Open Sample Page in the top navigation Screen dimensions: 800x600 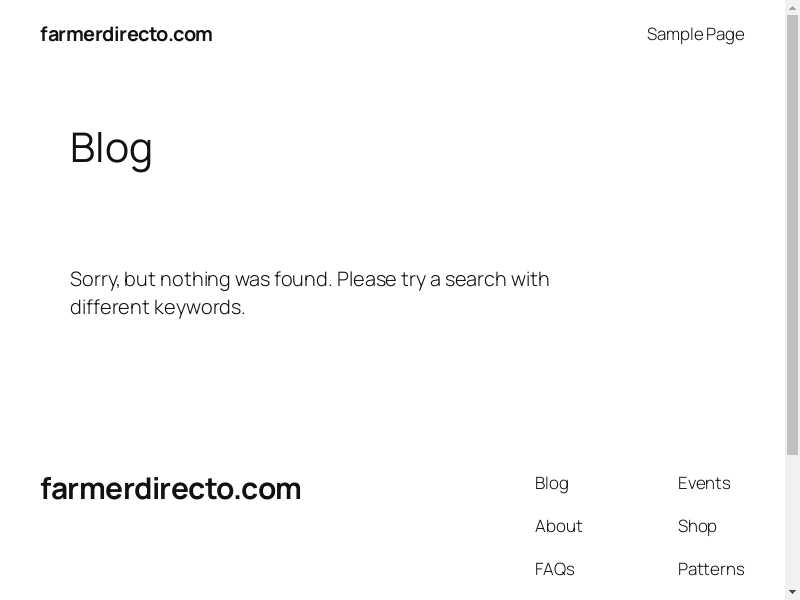coord(695,34)
